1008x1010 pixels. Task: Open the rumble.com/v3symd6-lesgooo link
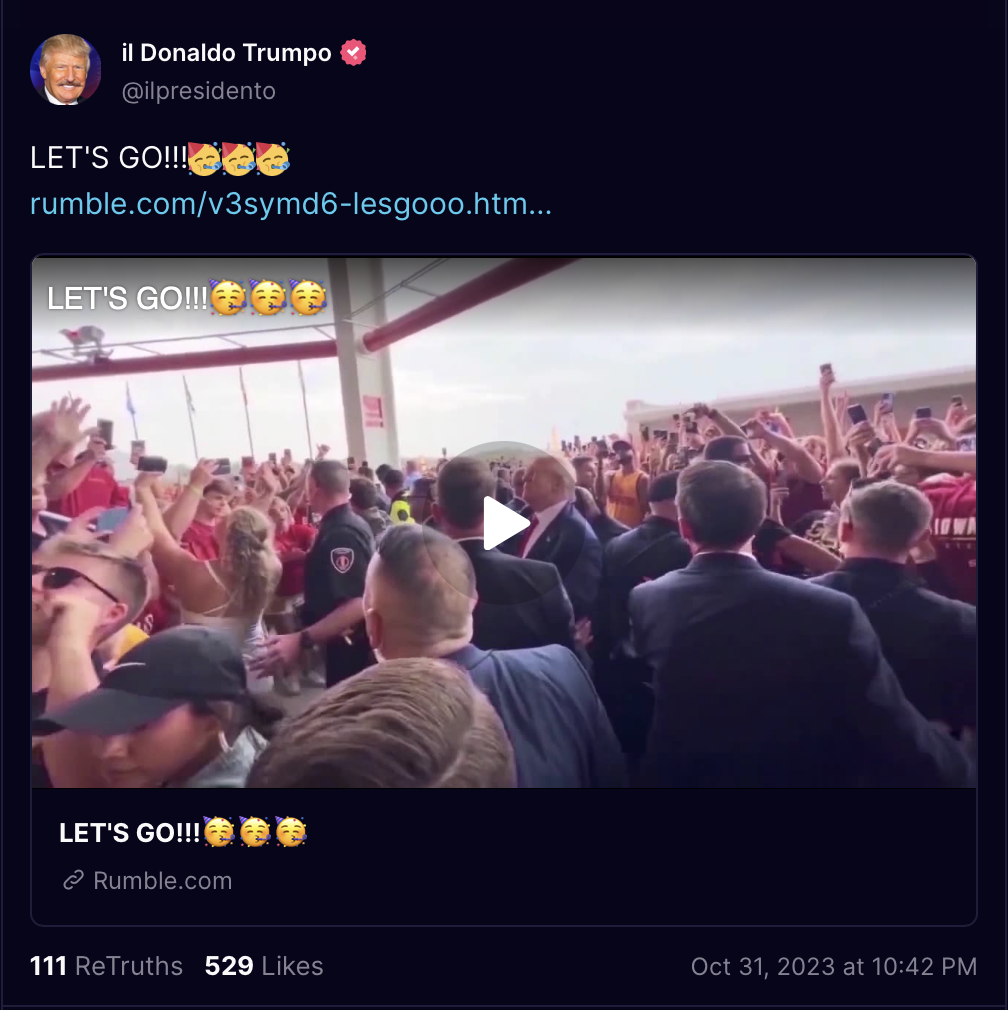[x=291, y=204]
